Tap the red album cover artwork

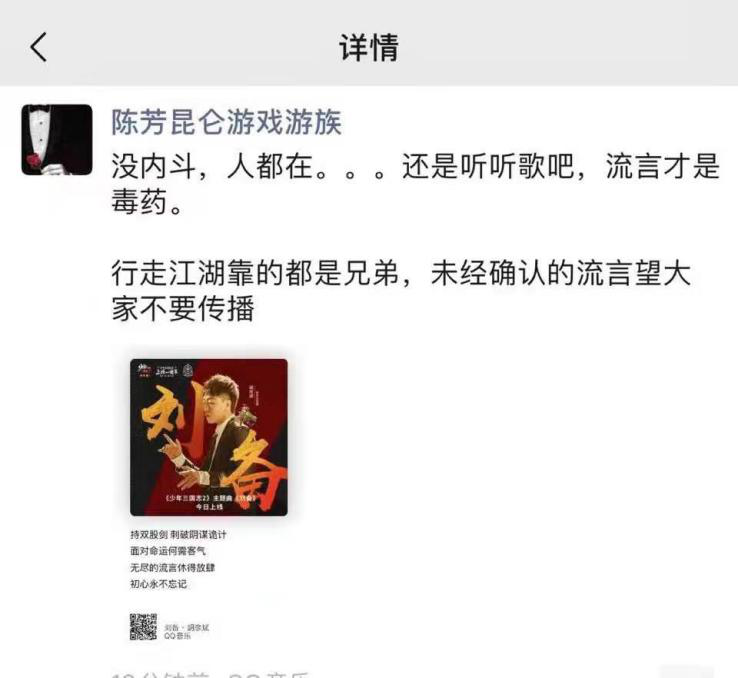click(x=209, y=438)
